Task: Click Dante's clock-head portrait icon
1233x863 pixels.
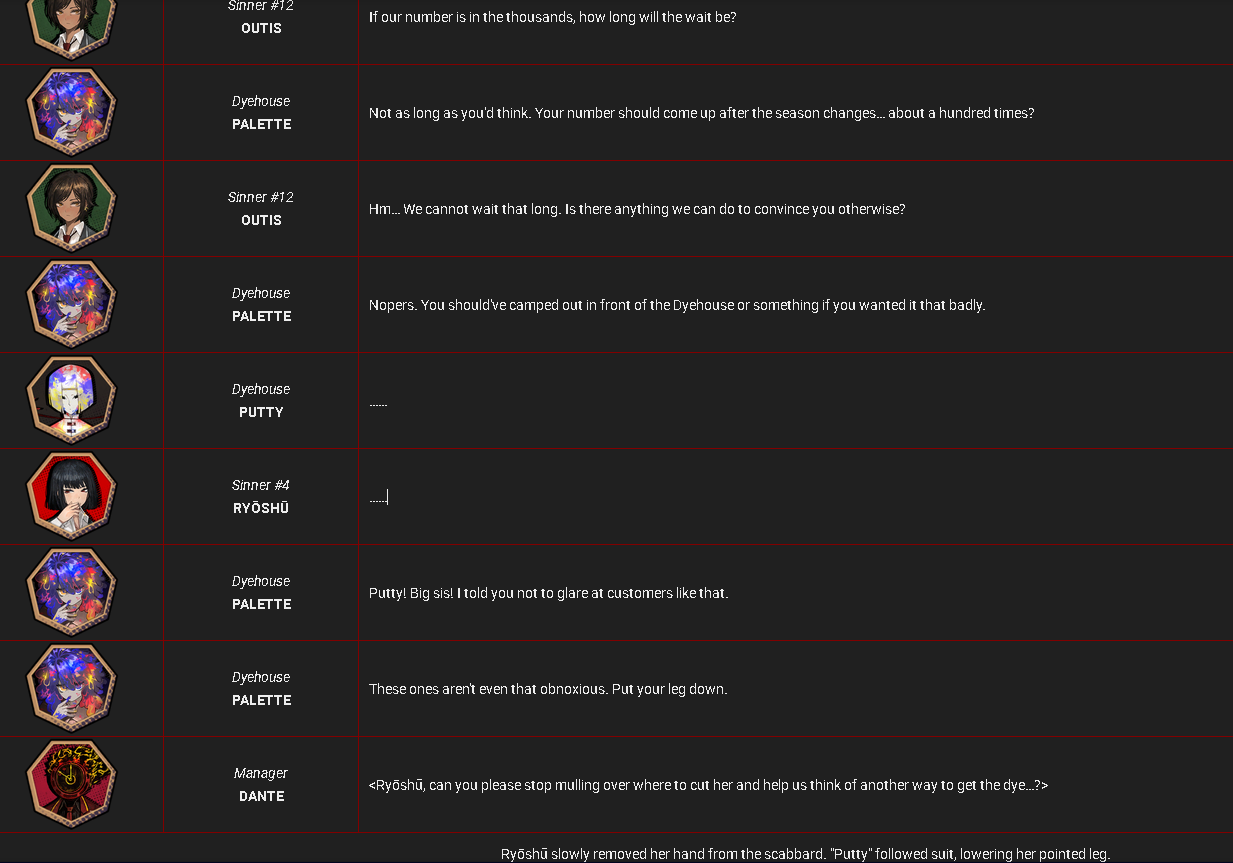Action: (71, 785)
